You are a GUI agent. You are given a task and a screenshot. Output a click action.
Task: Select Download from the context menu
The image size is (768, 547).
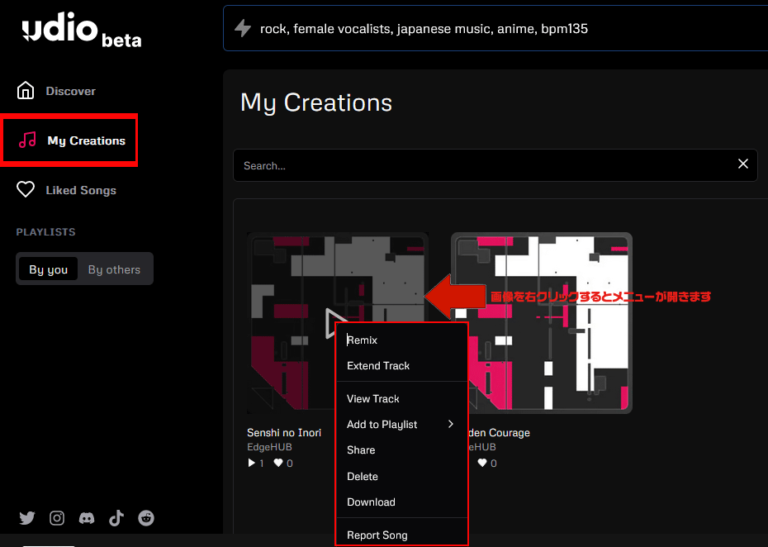click(371, 502)
